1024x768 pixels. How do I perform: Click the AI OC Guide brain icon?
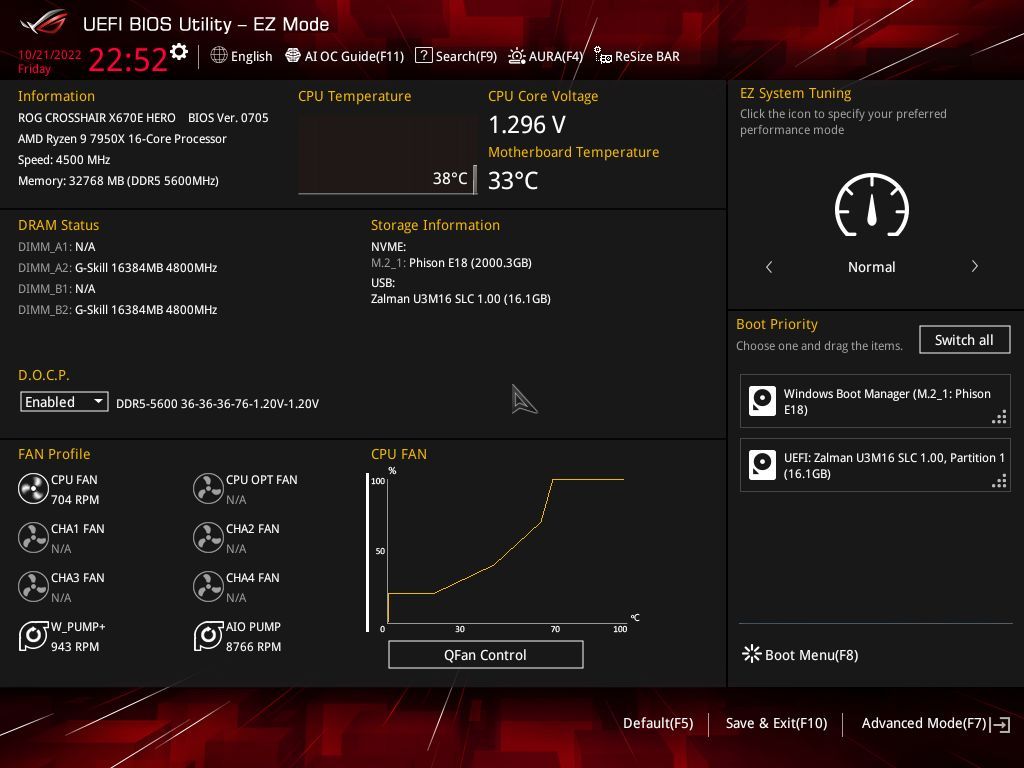[293, 56]
